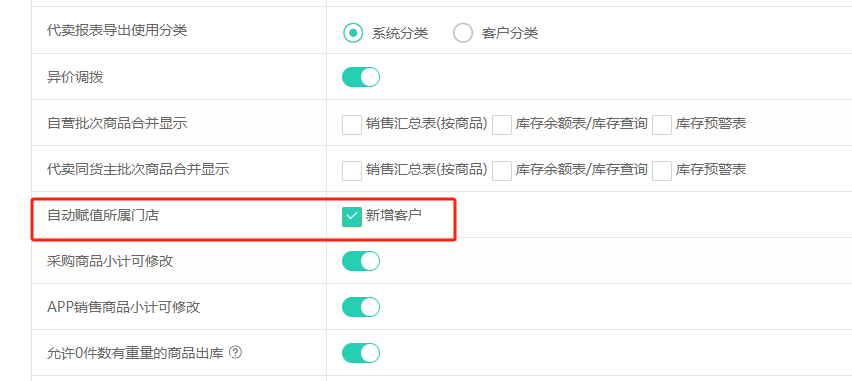Check 销售汇总表(按商品) in 自营批次商品合并显示 row

(352, 124)
